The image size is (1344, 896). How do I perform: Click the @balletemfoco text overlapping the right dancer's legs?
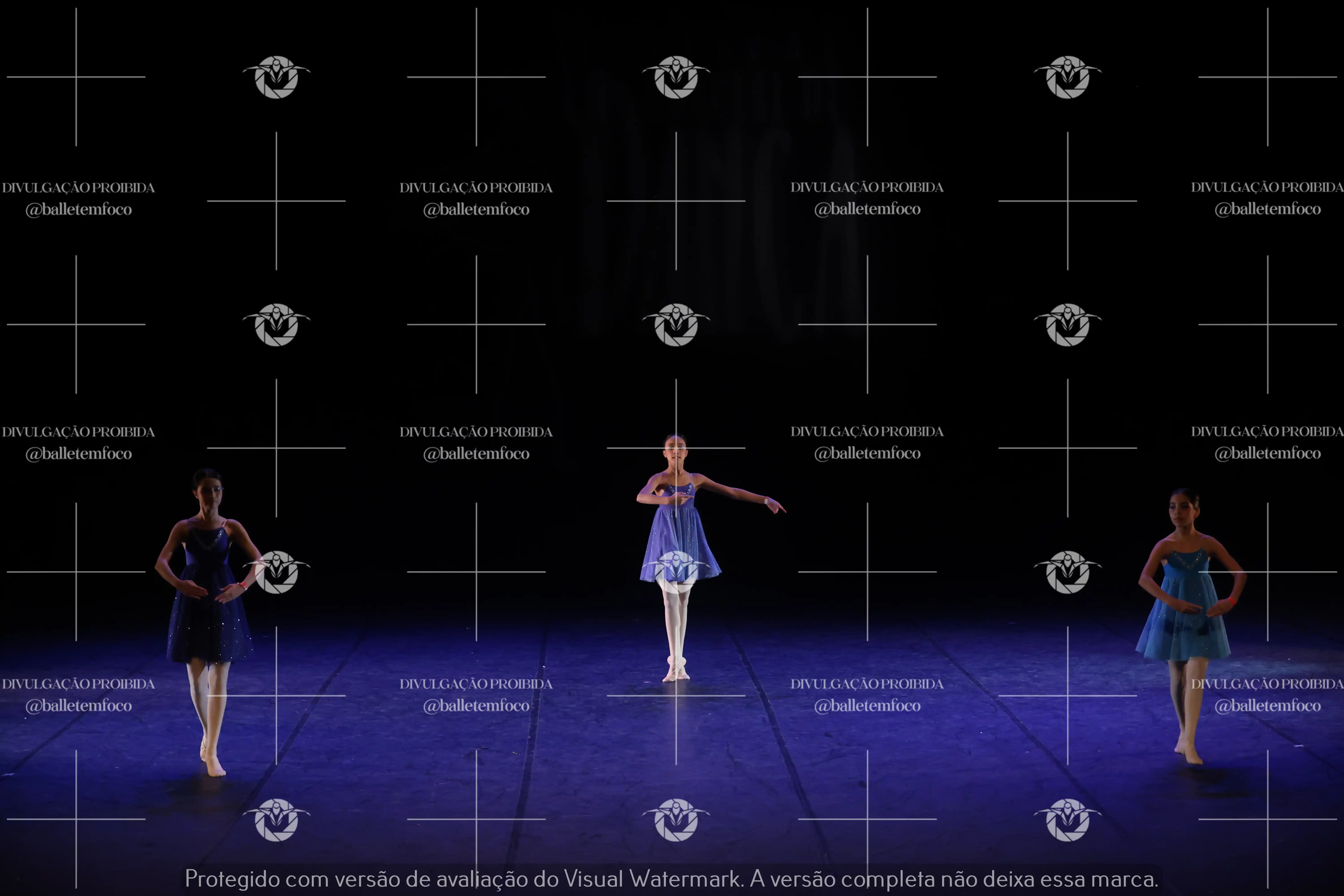tap(1267, 706)
